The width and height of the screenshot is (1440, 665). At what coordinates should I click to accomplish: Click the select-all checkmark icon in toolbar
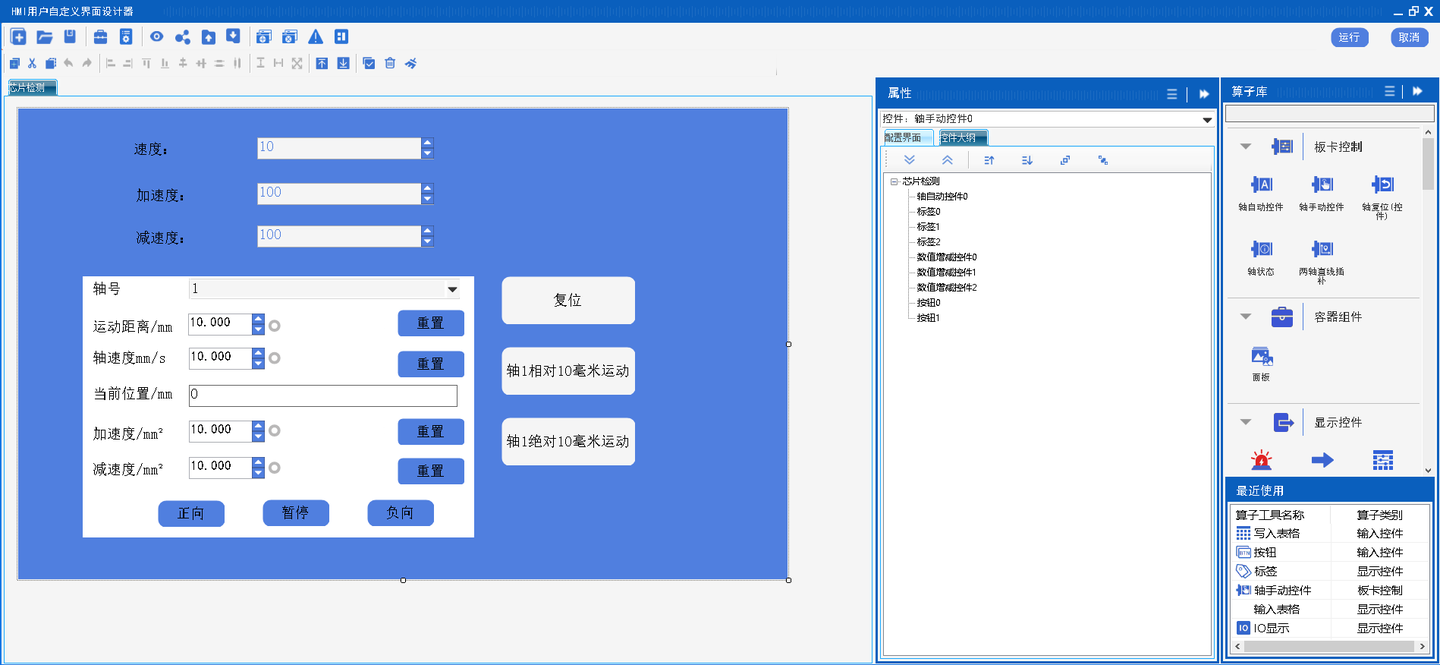[x=369, y=63]
